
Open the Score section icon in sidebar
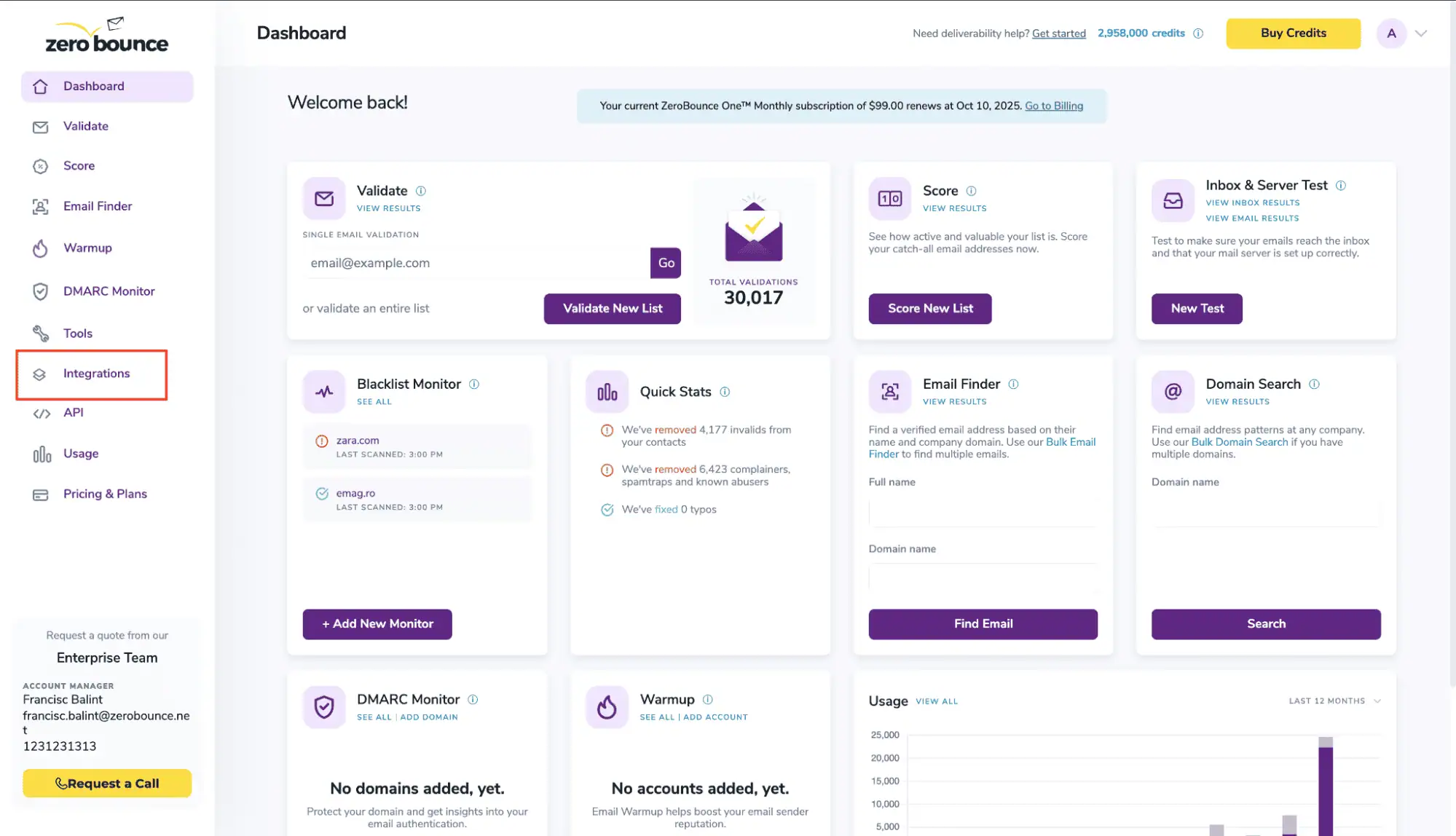(x=41, y=165)
